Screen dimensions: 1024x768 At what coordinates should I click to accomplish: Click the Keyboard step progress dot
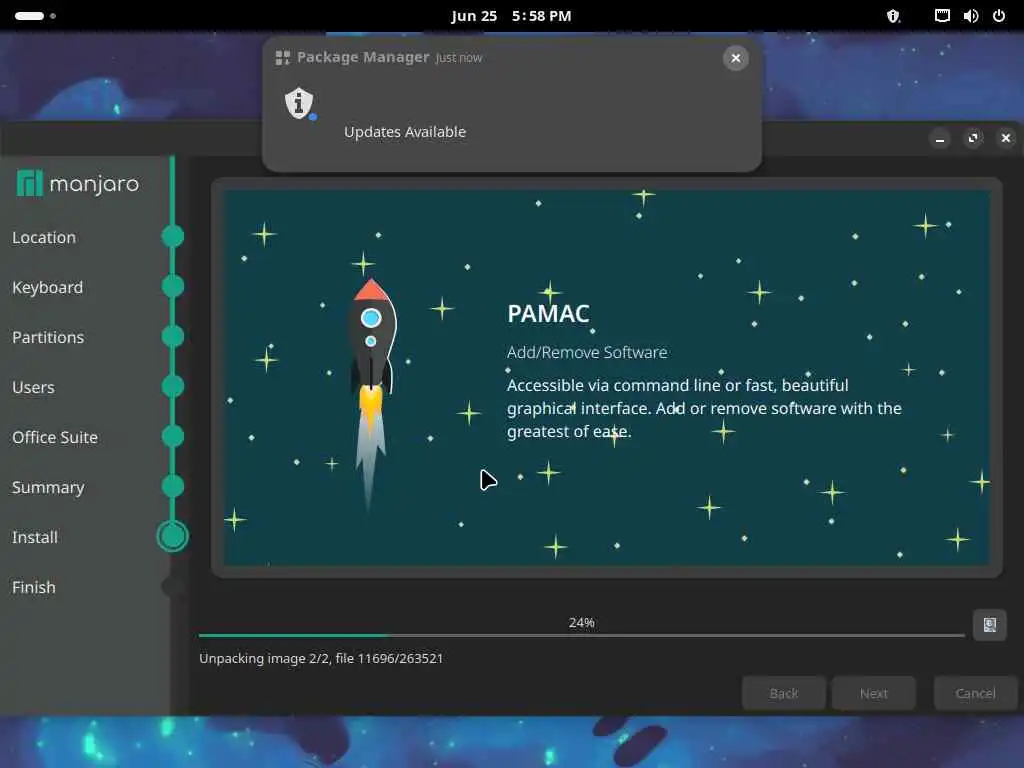[173, 286]
